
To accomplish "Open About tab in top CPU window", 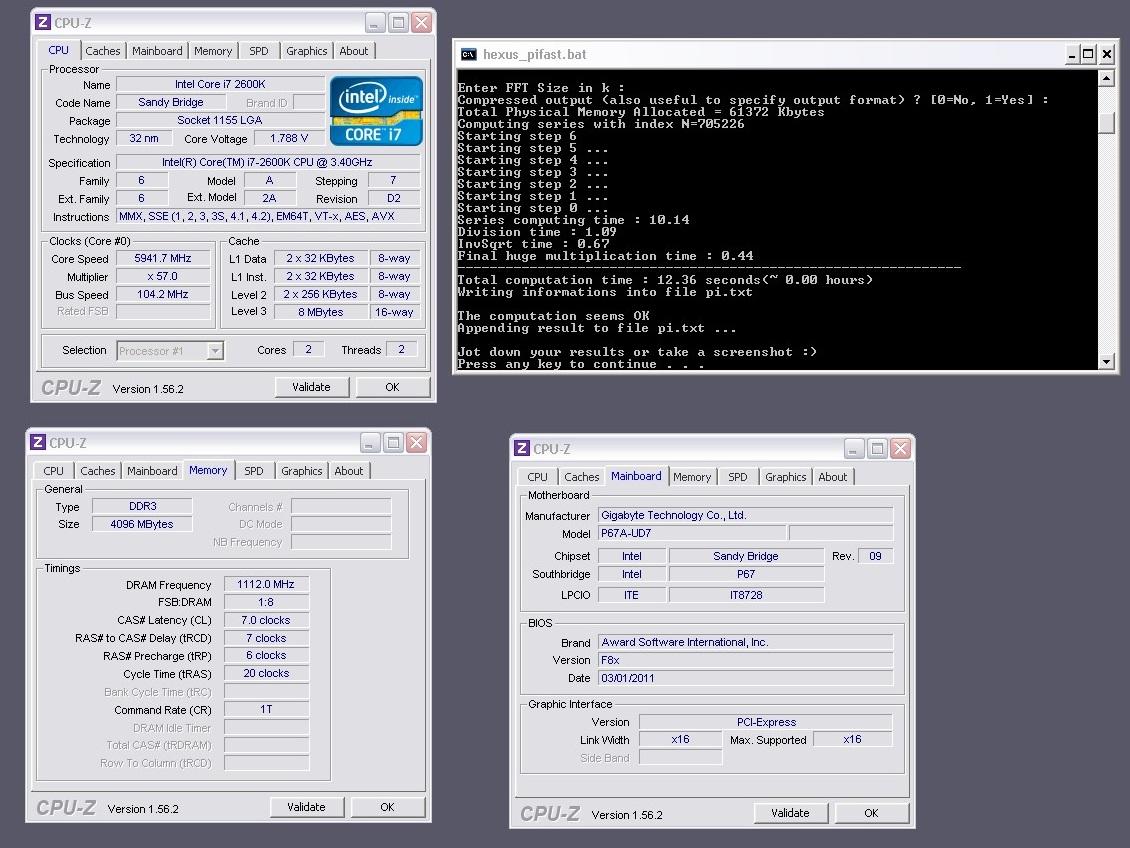I will click(x=354, y=51).
